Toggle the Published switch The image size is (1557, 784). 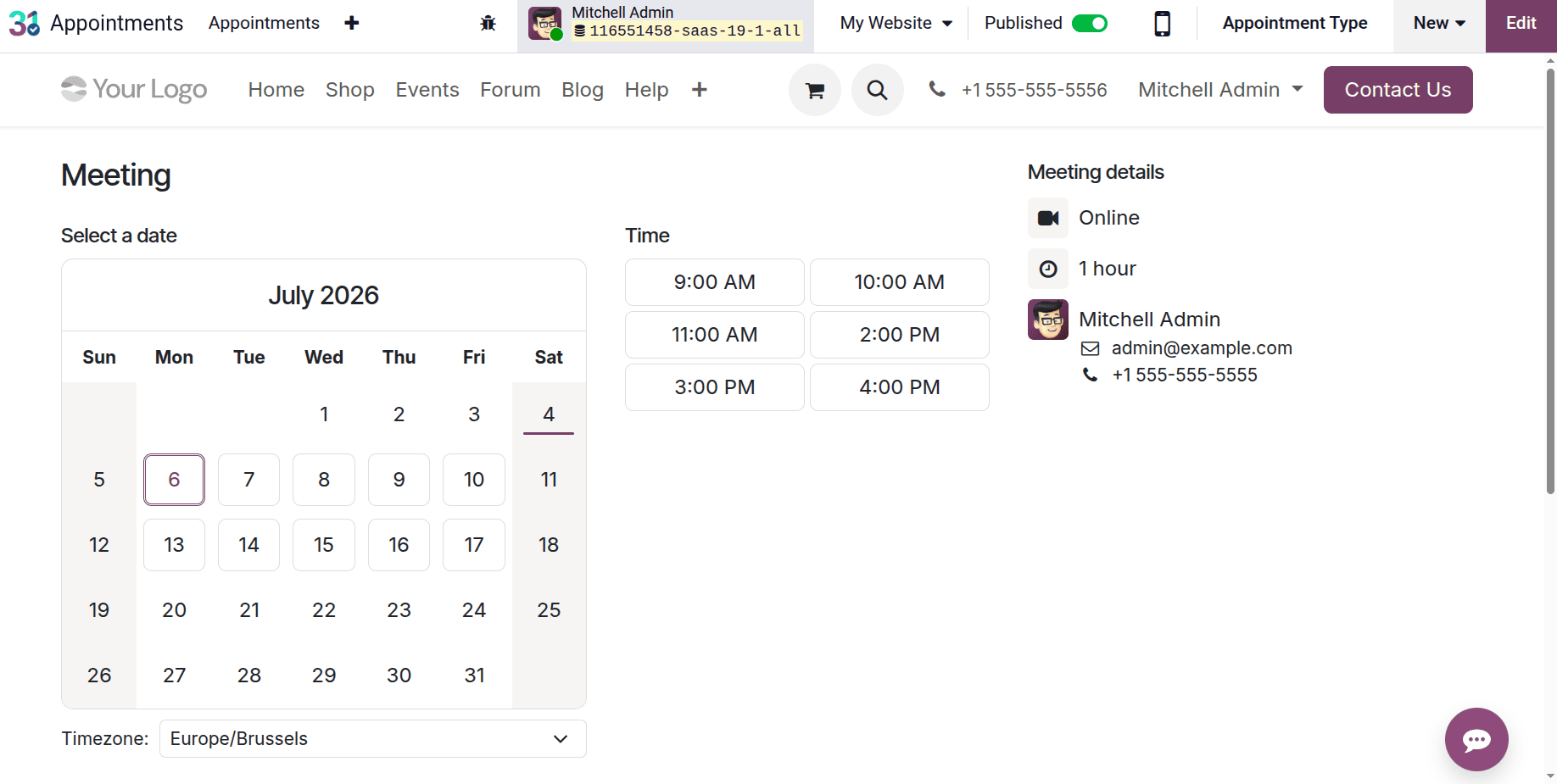(x=1090, y=23)
